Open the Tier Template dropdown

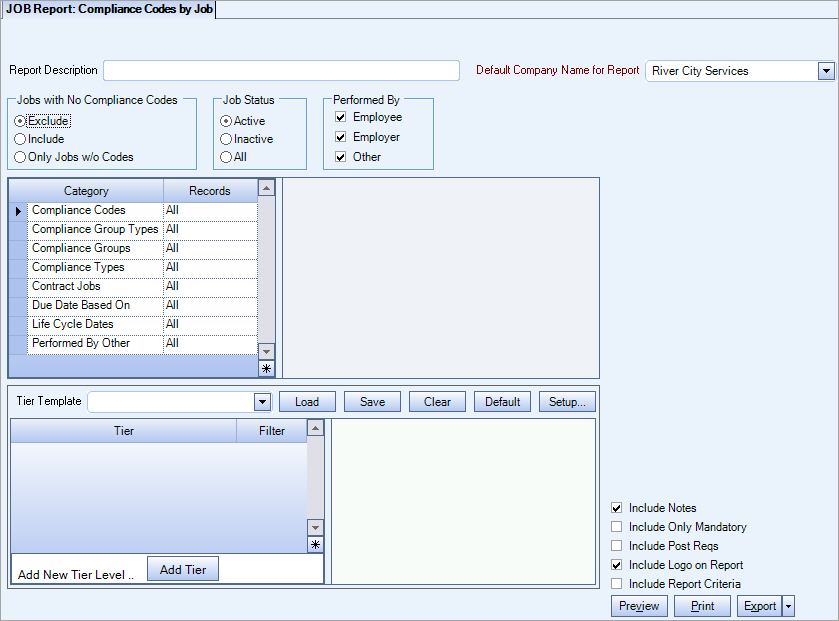[261, 401]
